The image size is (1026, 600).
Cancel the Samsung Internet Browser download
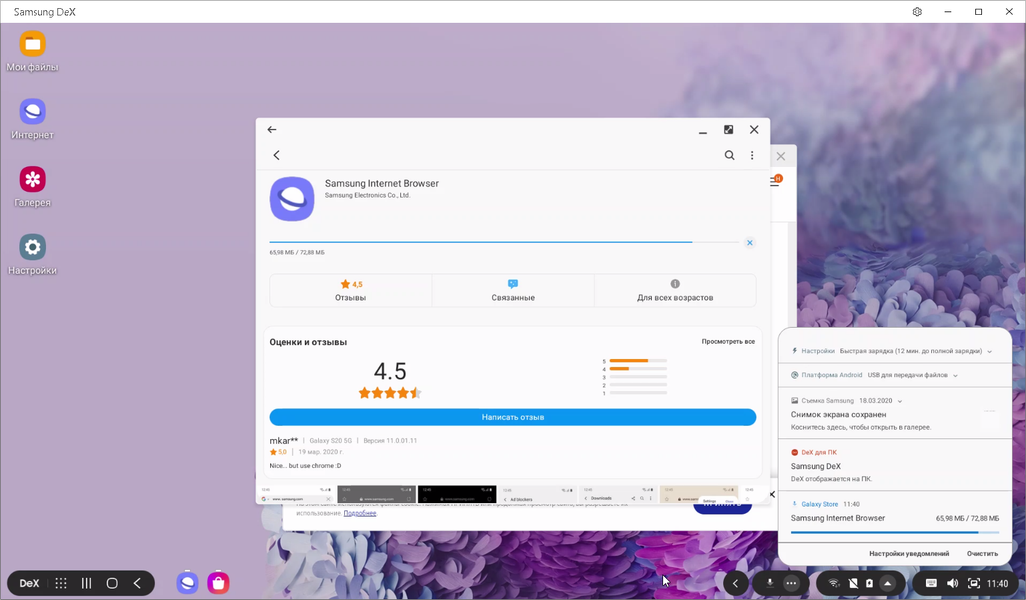(x=750, y=243)
